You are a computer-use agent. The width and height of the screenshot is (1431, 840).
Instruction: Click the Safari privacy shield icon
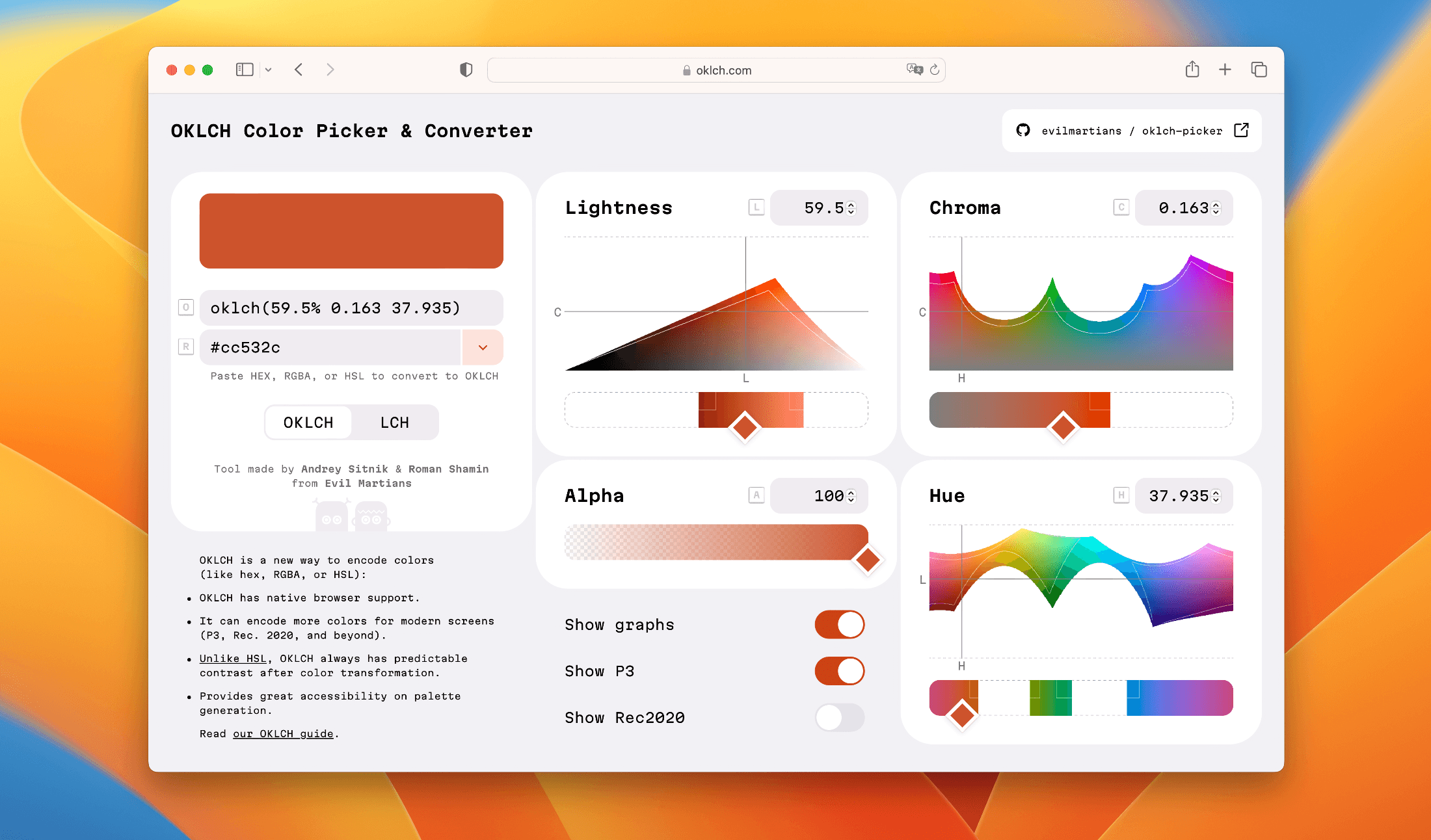(466, 70)
